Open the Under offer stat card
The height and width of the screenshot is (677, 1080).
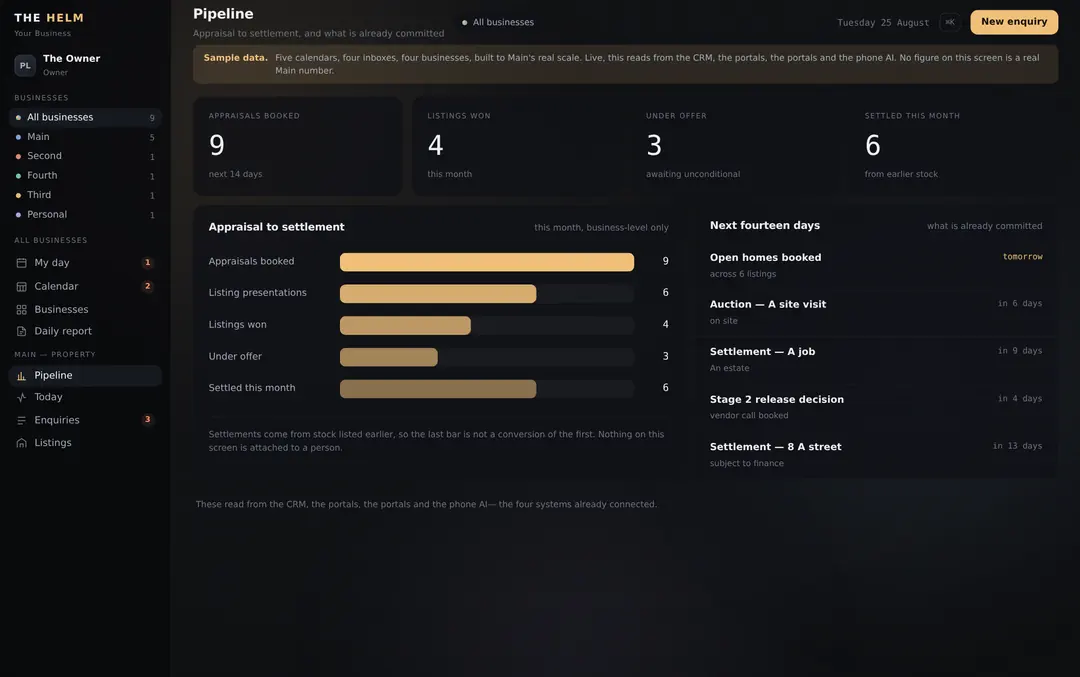(735, 146)
